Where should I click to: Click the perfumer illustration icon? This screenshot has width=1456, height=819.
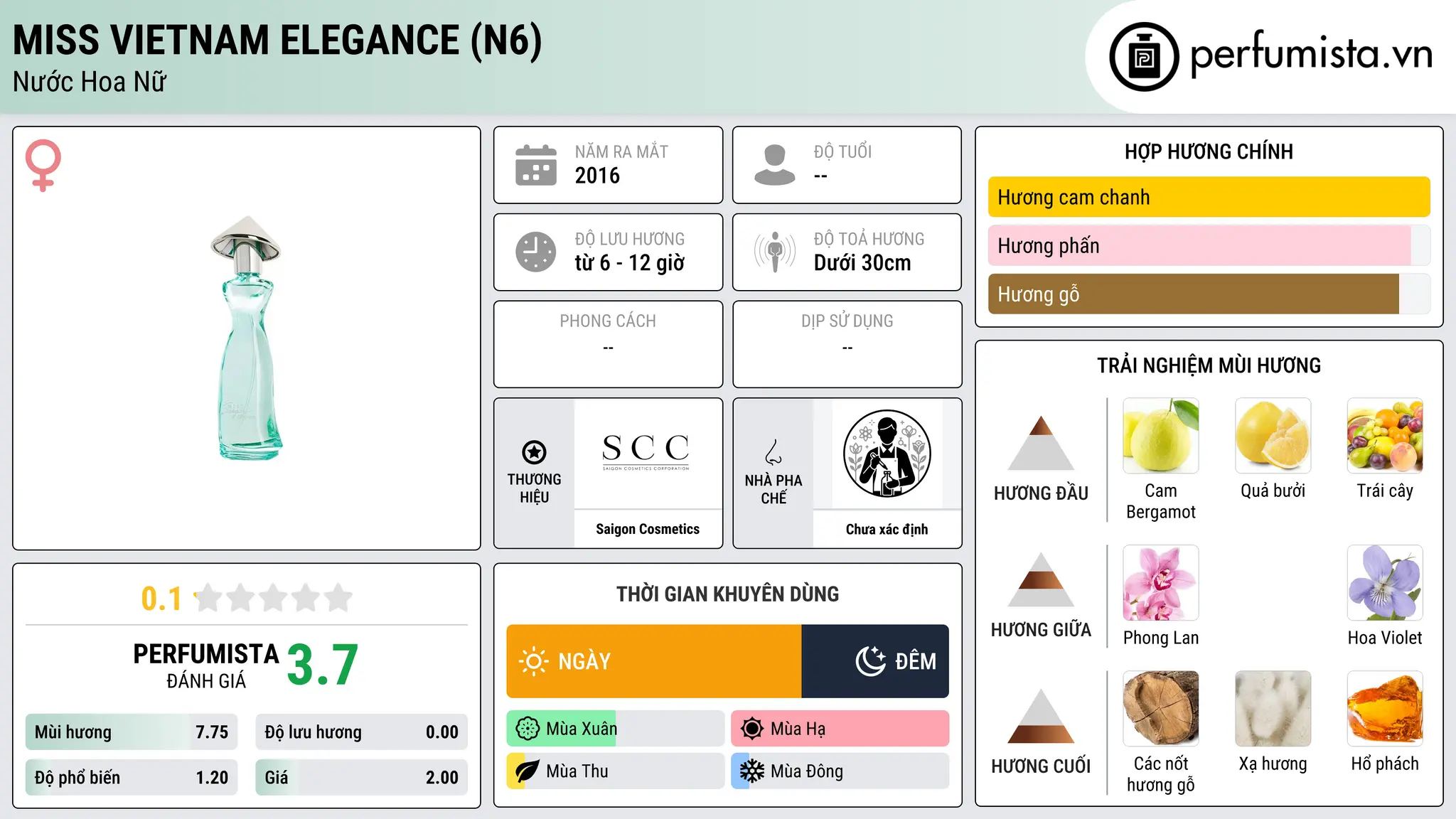point(887,454)
